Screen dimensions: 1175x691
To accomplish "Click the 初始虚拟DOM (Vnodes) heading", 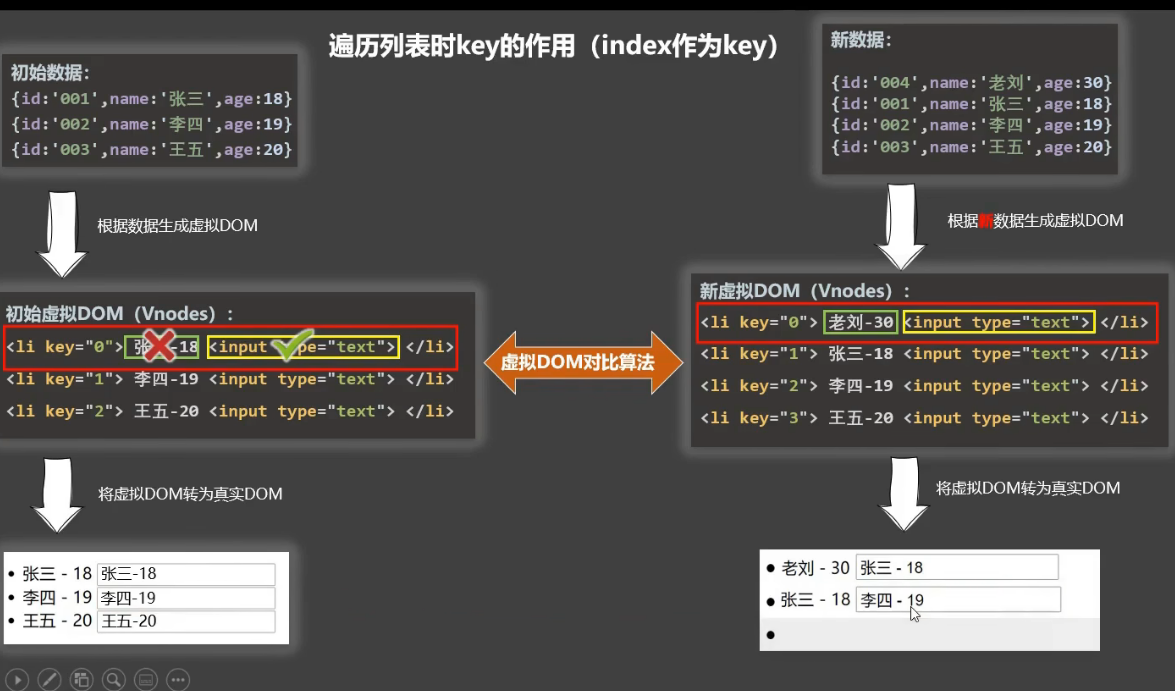I will point(120,313).
